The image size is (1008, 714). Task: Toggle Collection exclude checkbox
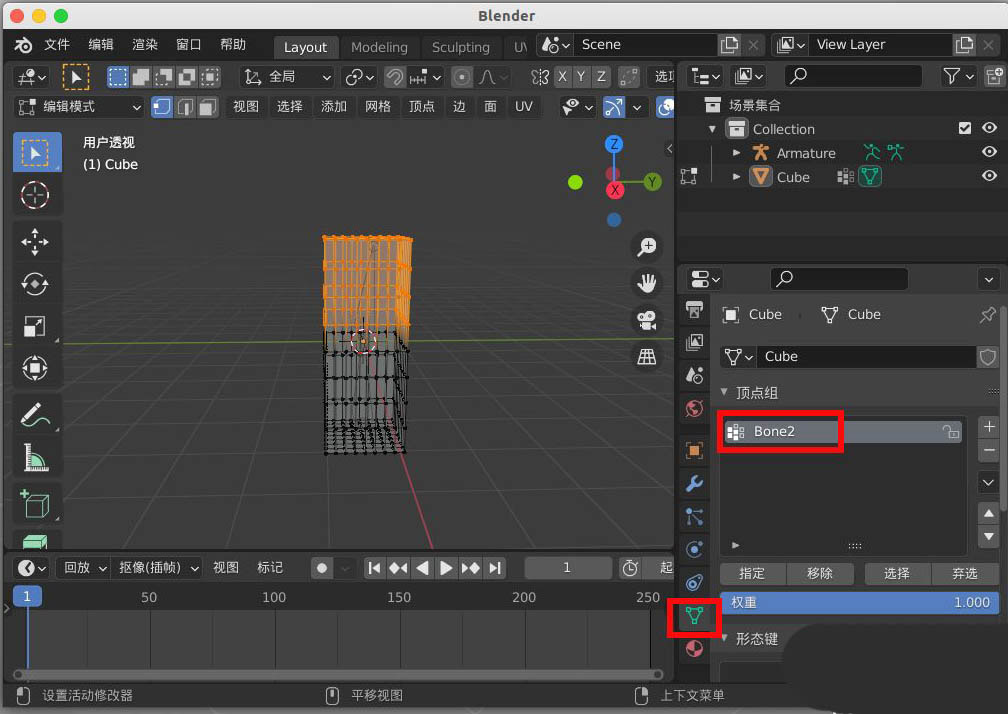[964, 128]
